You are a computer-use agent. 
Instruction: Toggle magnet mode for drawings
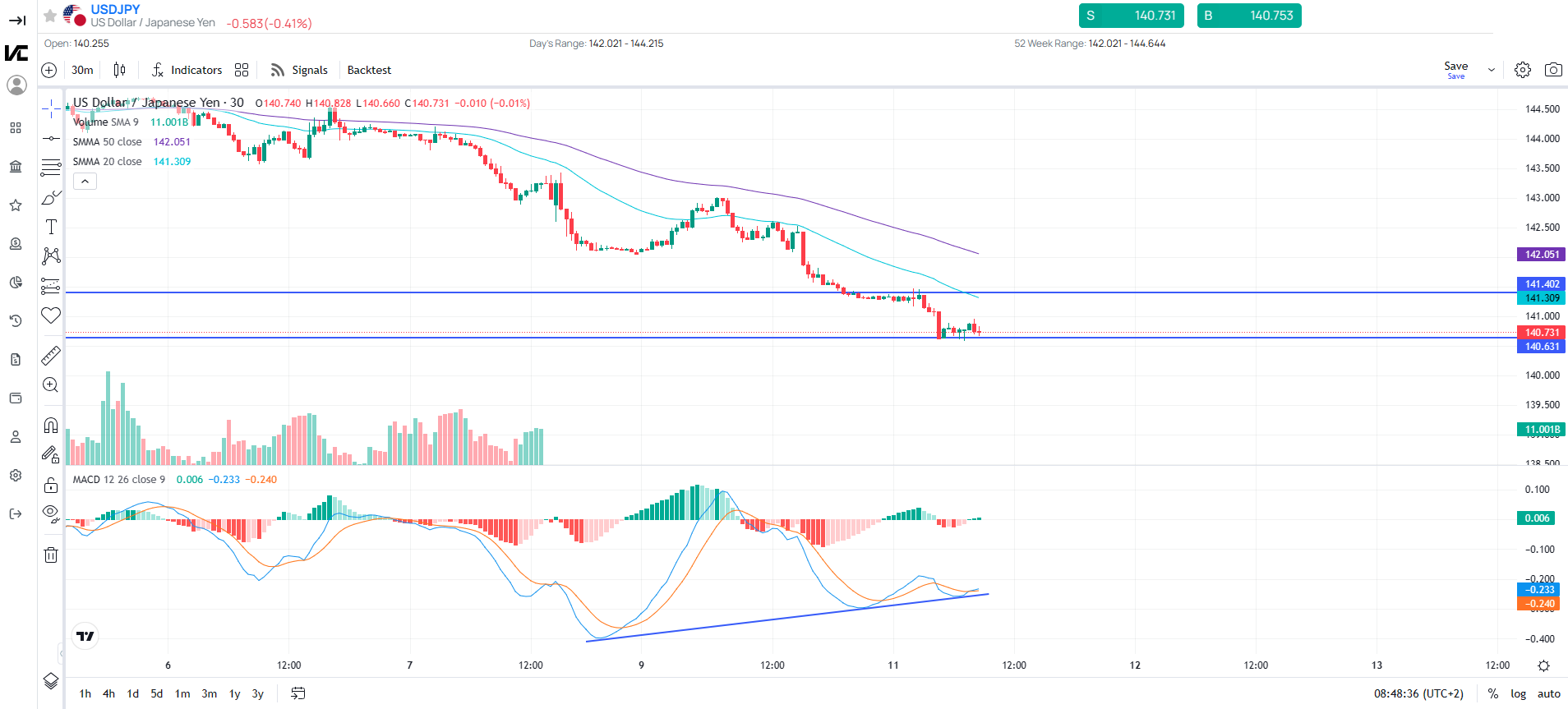point(51,426)
